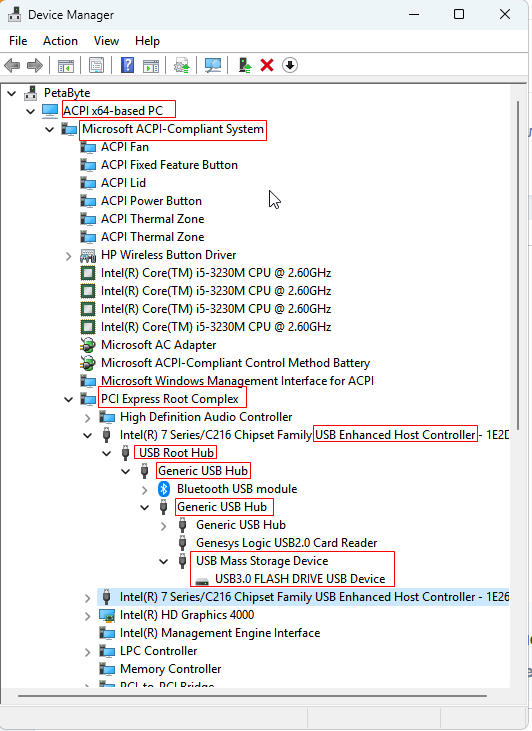Click Update device driver toolbar icon
This screenshot has height=731, width=532.
click(x=181, y=65)
